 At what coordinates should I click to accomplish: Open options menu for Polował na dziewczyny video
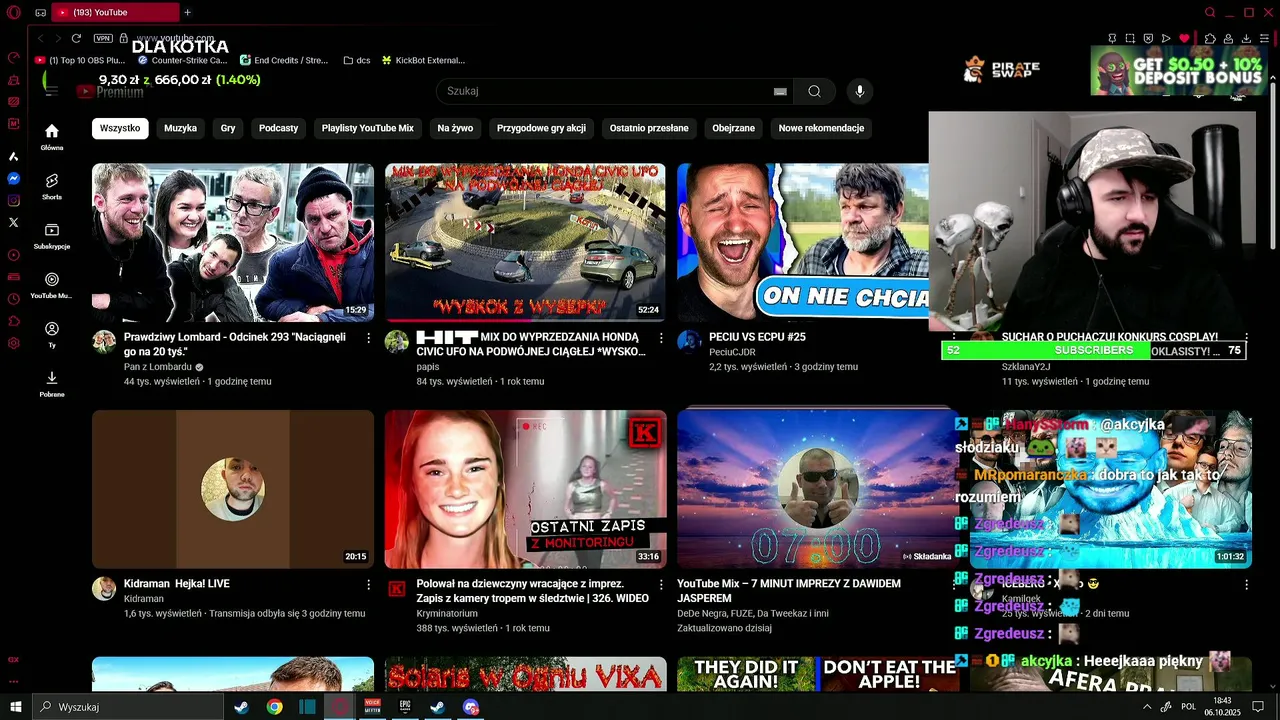(x=660, y=584)
